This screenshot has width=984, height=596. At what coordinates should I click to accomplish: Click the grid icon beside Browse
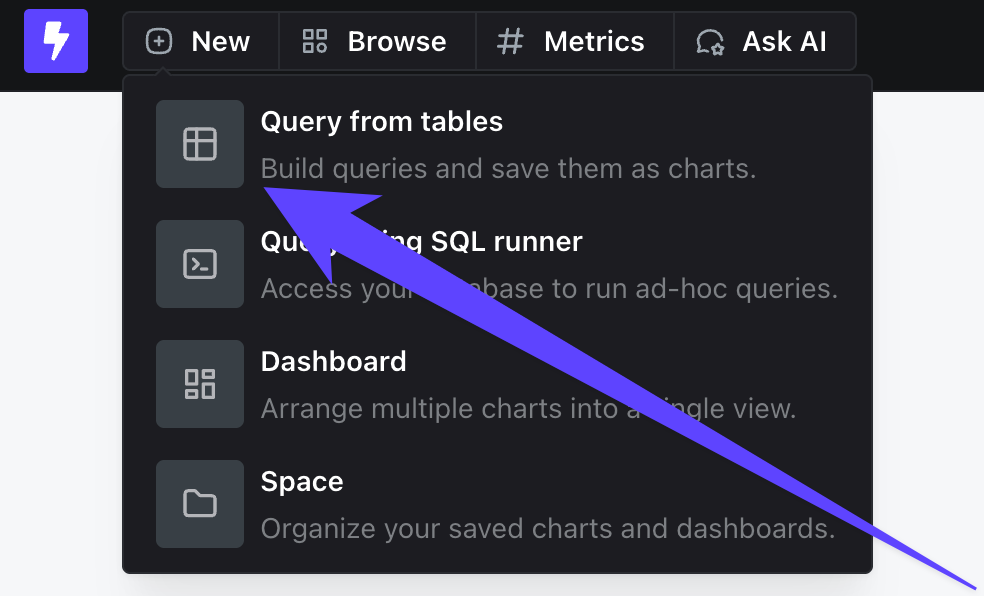314,41
